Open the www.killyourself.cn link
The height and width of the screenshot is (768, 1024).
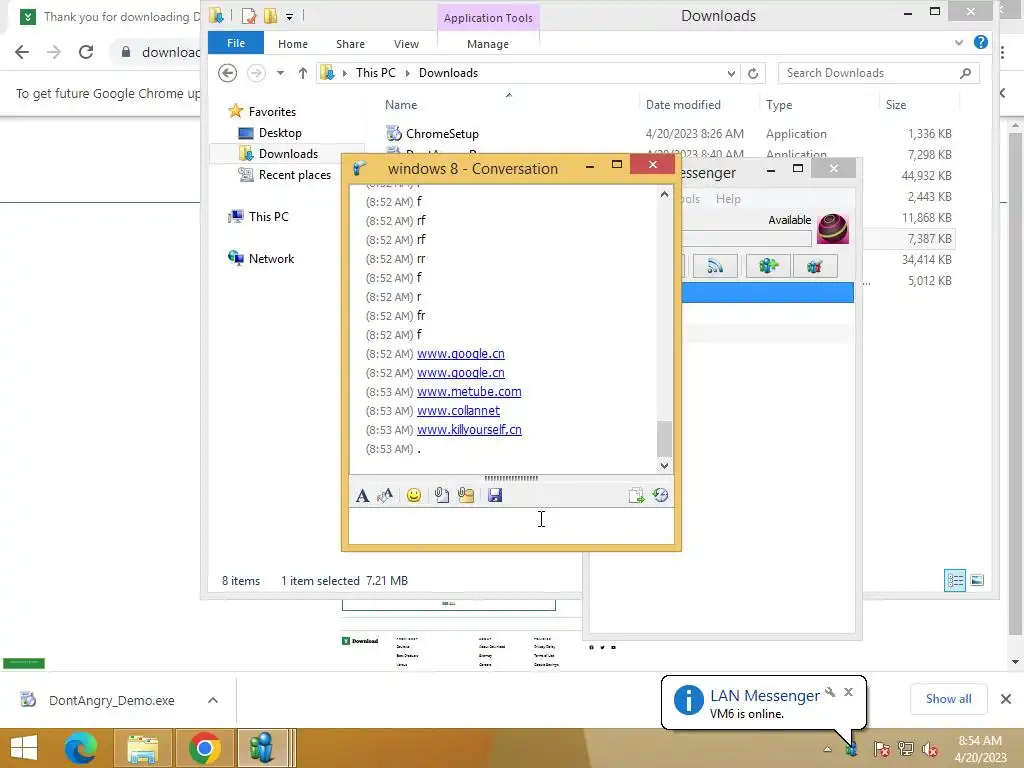point(470,430)
